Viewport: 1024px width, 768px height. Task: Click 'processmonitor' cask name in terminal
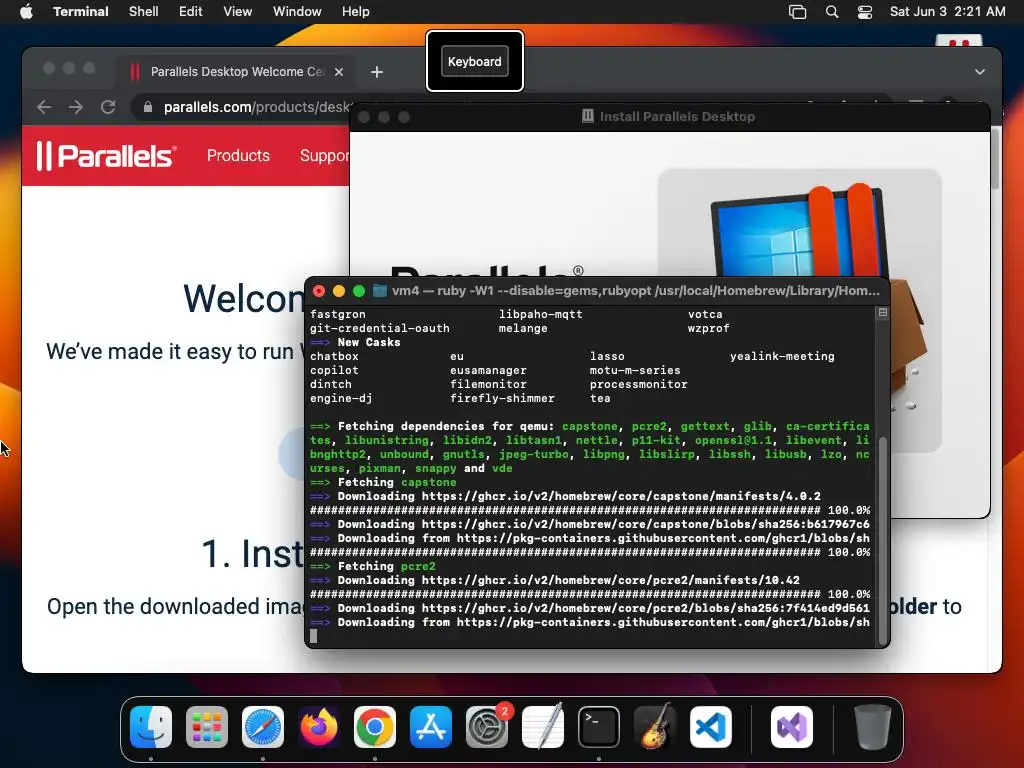pyautogui.click(x=638, y=385)
